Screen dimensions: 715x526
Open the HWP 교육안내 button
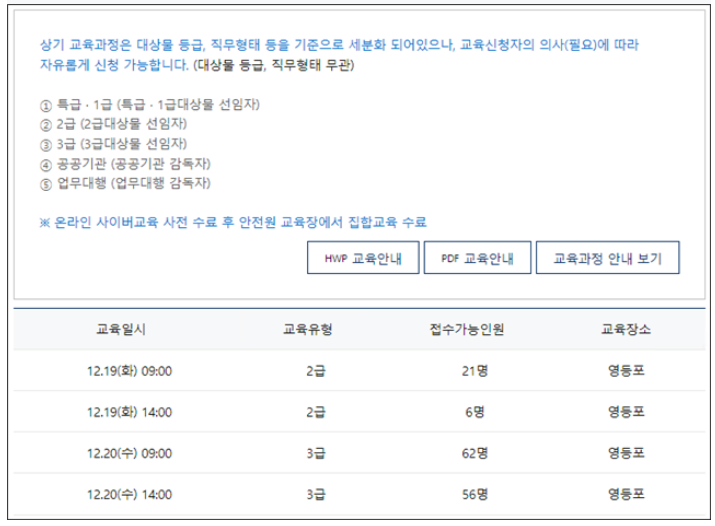363,258
